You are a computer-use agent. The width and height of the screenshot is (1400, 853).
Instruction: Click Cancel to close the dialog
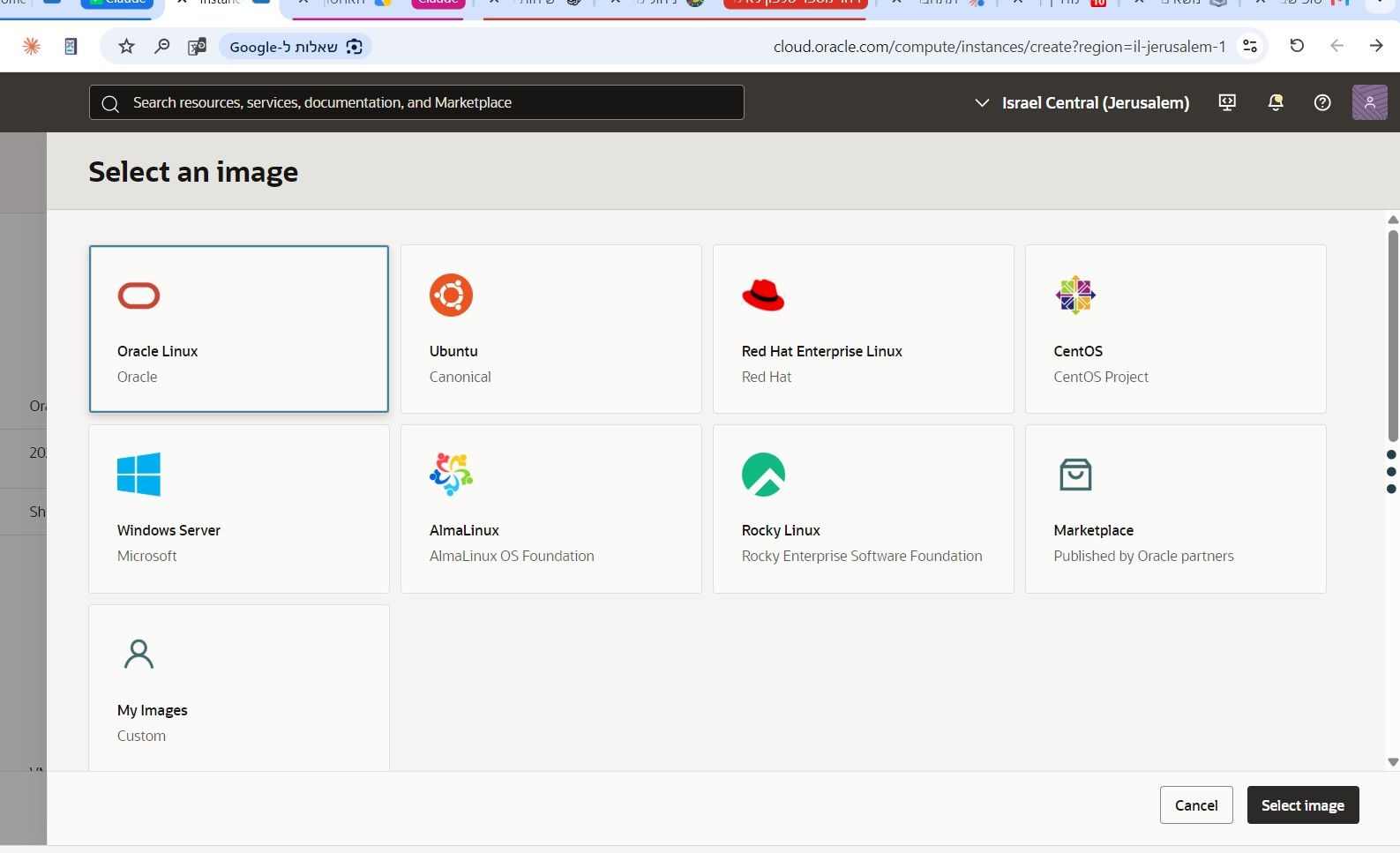1196,805
